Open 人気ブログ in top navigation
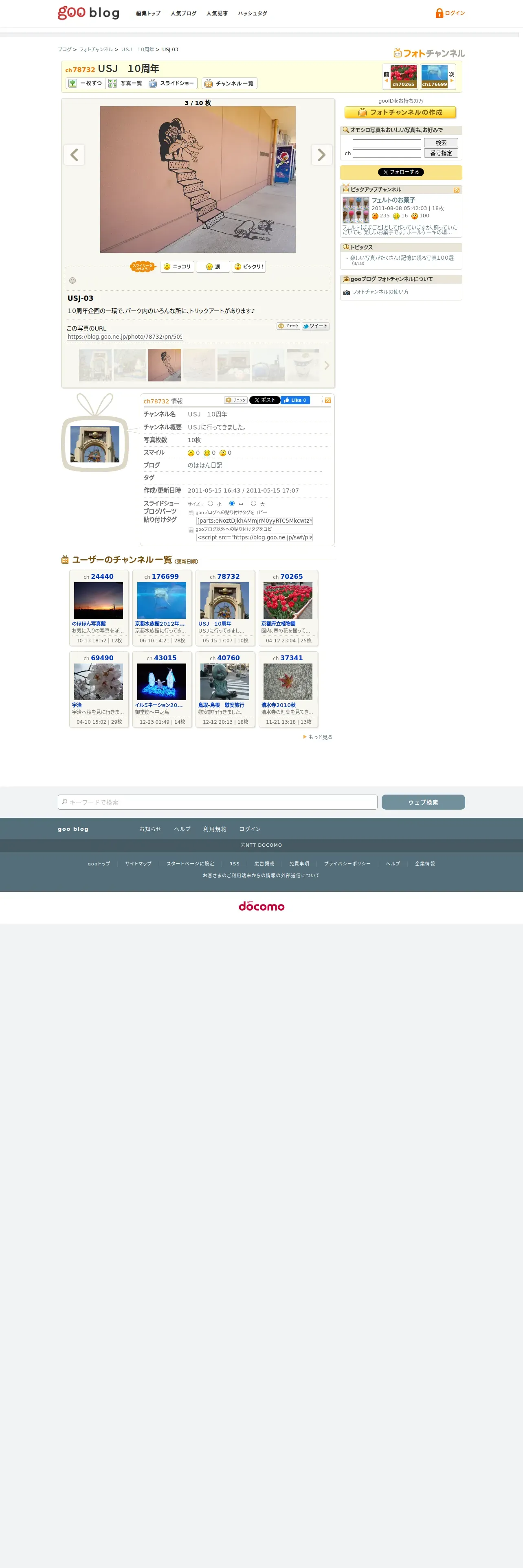The image size is (523, 1568). [x=183, y=13]
